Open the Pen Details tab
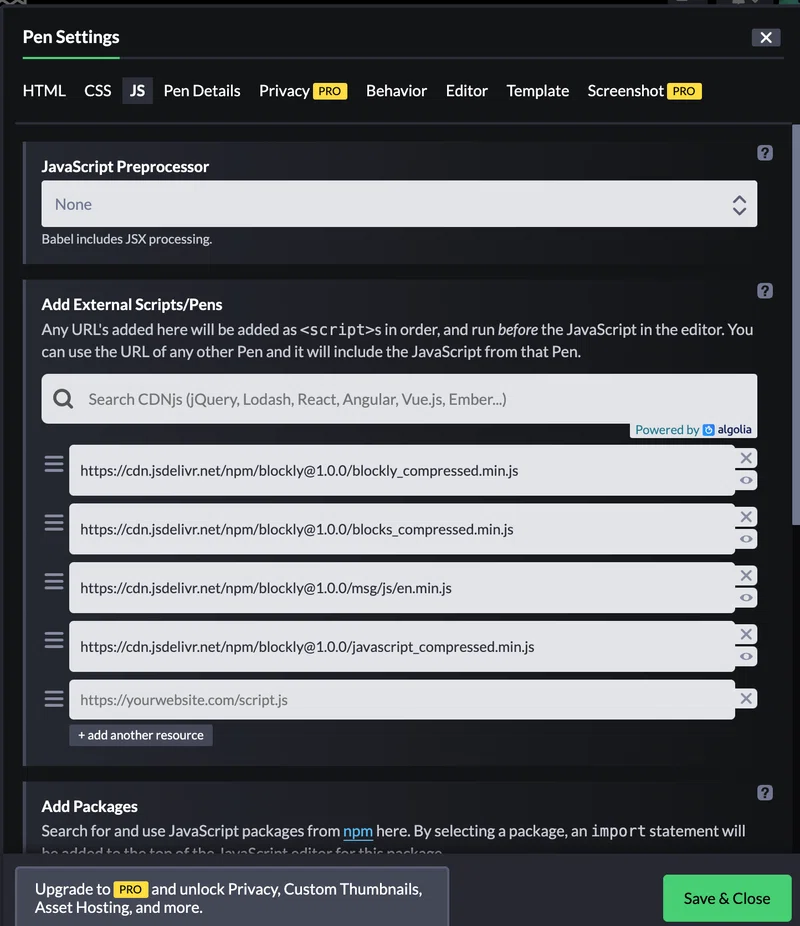 pos(202,91)
